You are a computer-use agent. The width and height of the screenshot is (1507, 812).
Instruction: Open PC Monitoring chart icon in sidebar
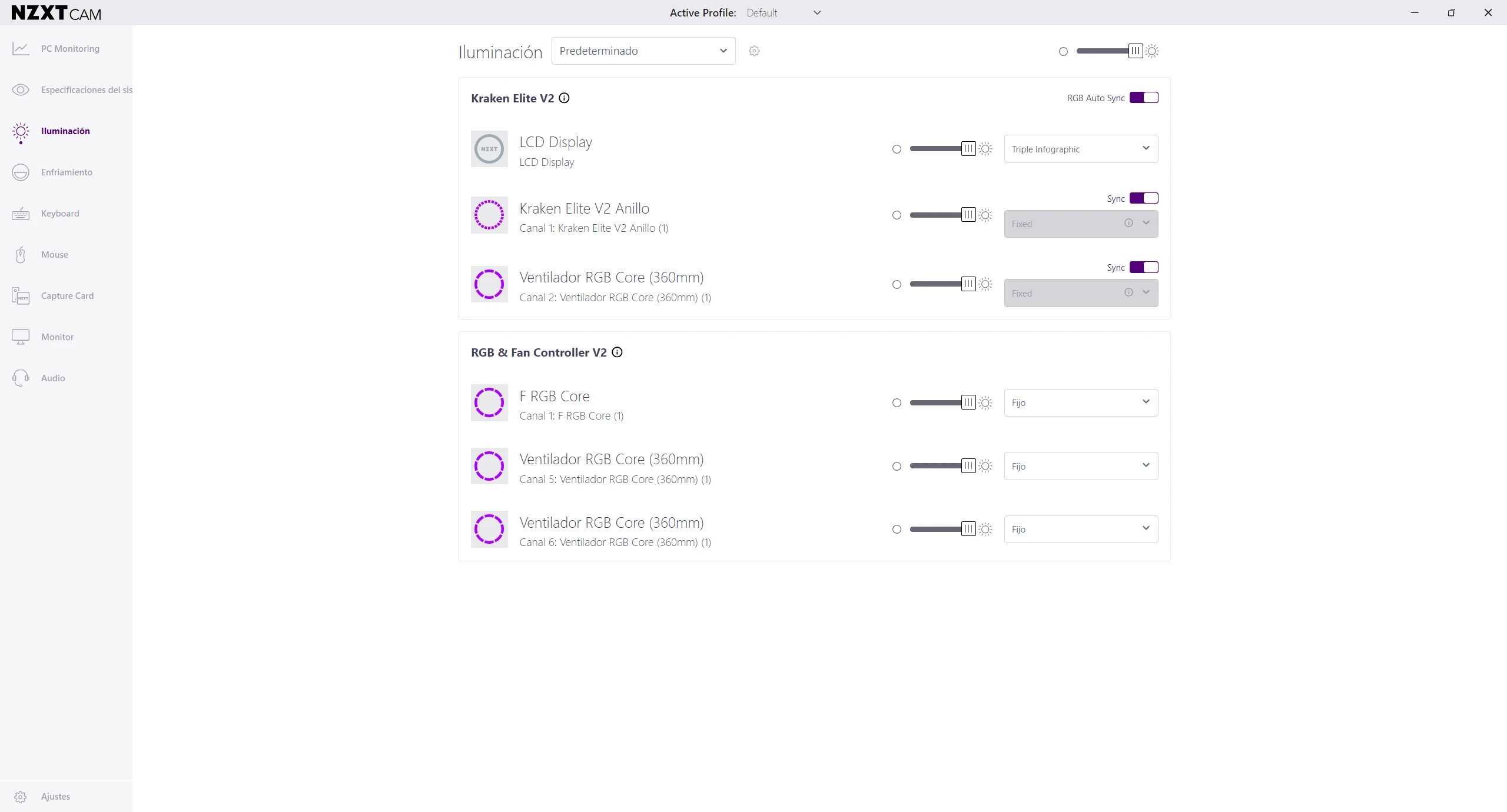(21, 49)
